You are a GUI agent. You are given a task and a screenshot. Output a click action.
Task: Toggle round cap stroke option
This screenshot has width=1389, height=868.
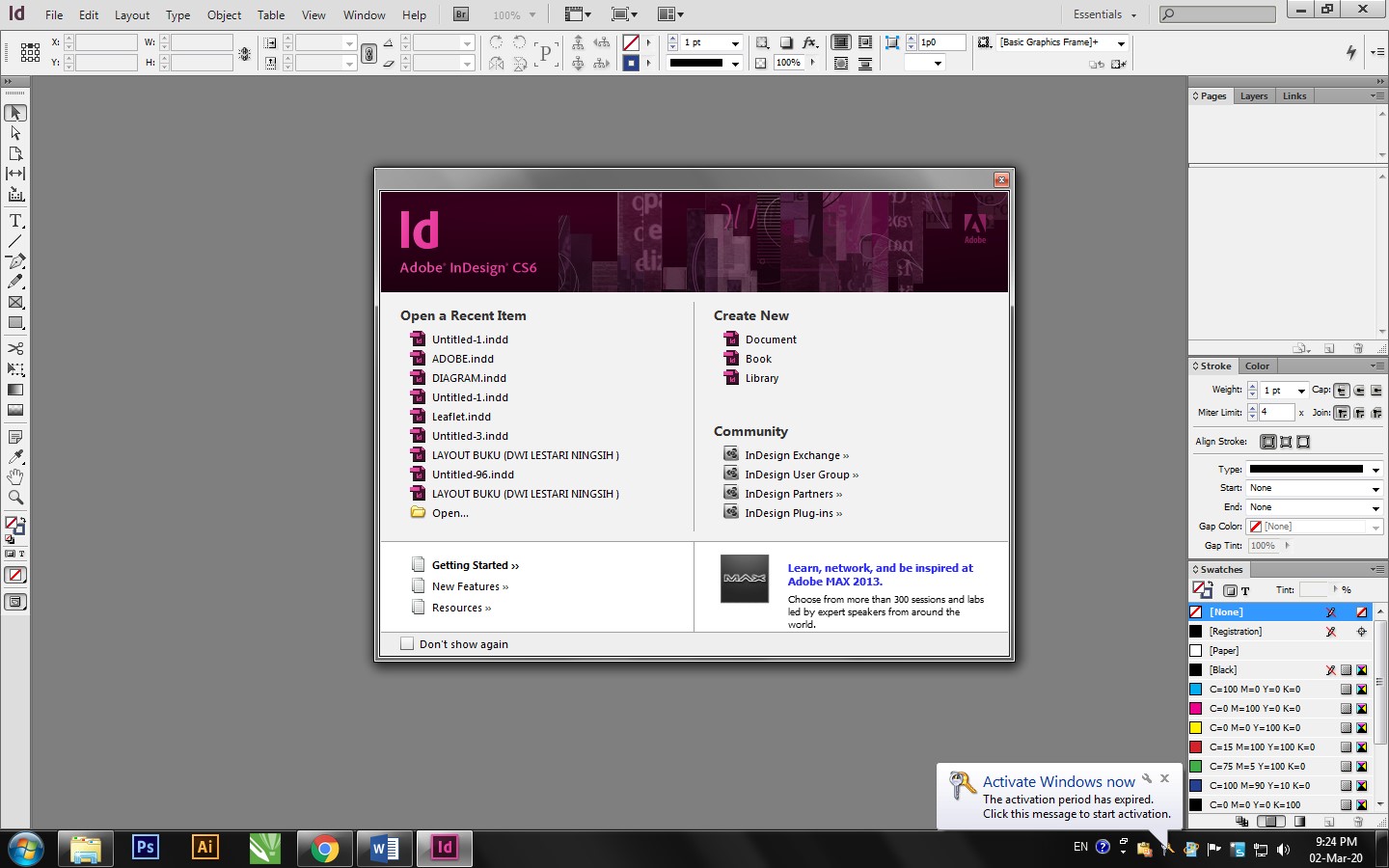pyautogui.click(x=1359, y=391)
